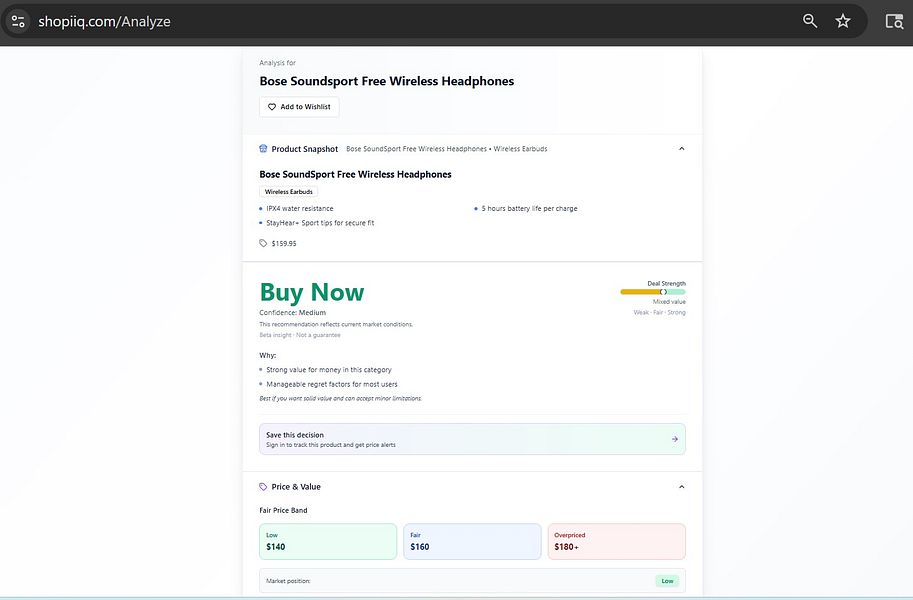
Task: Collapse the Price & Value section
Action: click(681, 486)
